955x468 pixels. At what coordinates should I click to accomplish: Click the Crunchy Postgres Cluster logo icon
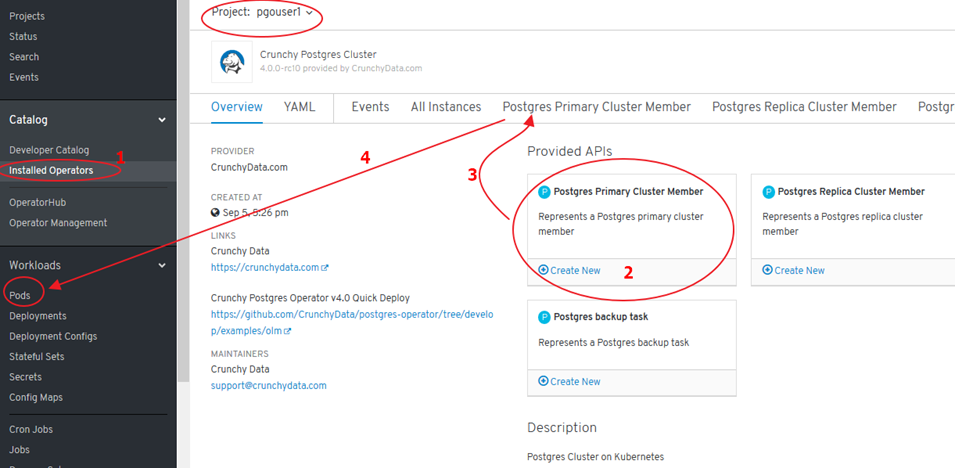click(231, 62)
